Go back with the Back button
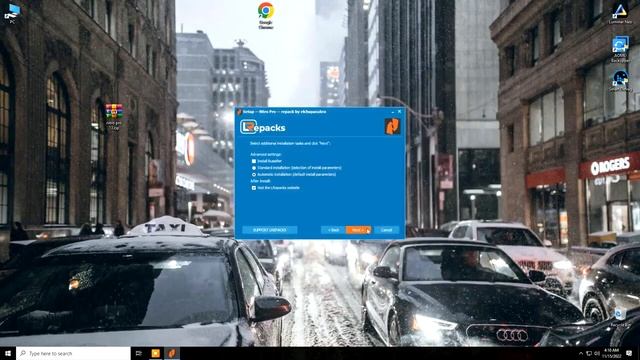The image size is (640, 360). (x=333, y=230)
